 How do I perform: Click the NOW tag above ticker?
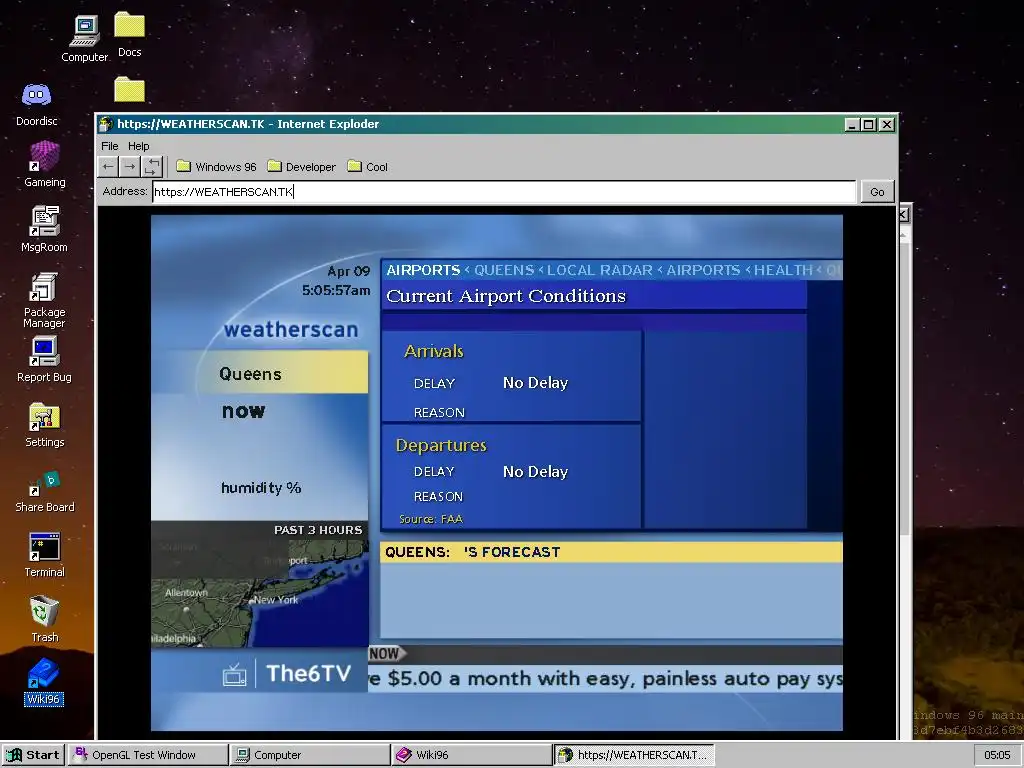pos(385,653)
